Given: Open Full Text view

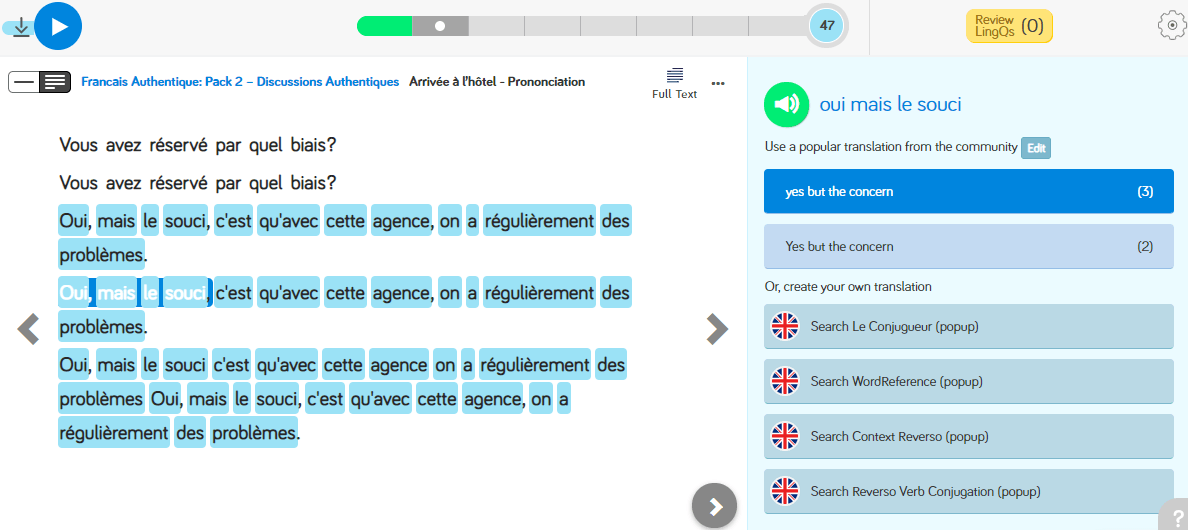Looking at the screenshot, I should [674, 83].
